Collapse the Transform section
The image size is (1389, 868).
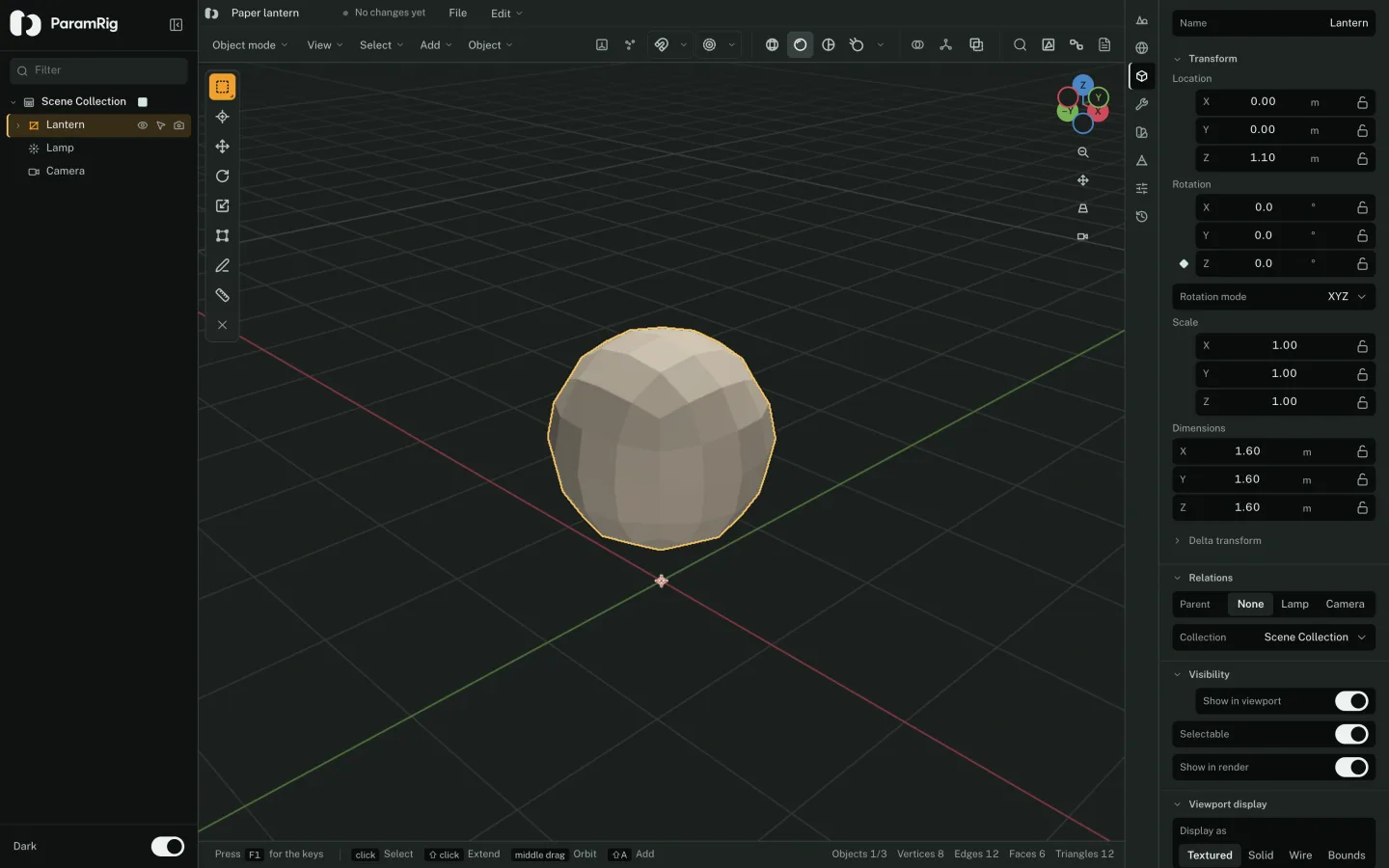(1206, 59)
